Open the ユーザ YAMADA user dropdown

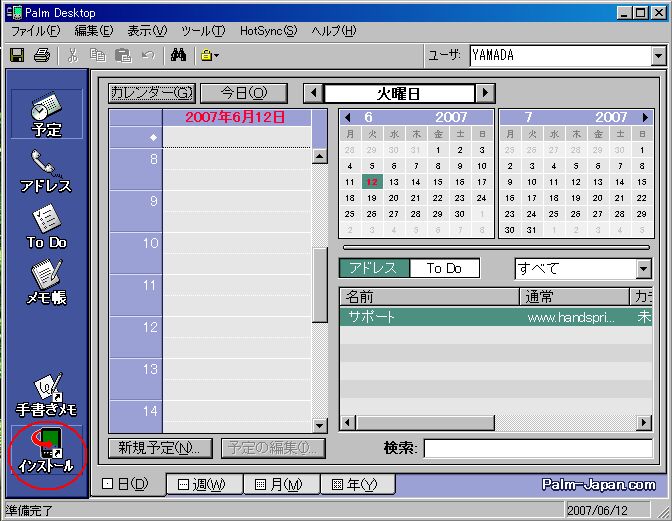658,56
